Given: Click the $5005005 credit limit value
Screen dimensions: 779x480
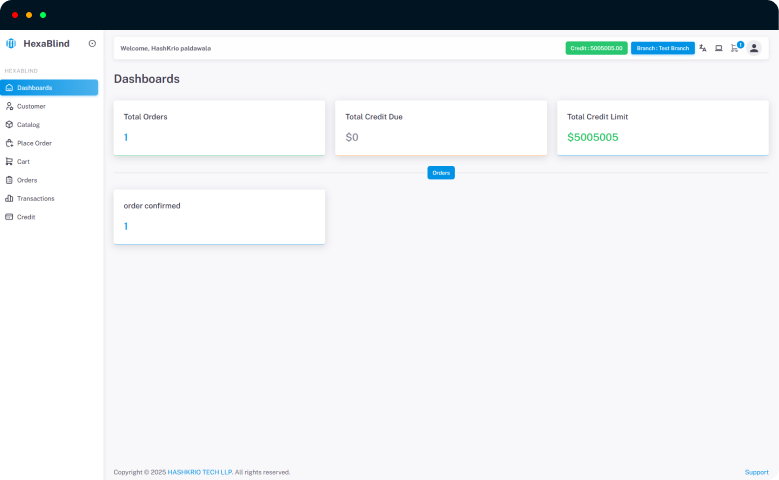Looking at the screenshot, I should click(593, 137).
